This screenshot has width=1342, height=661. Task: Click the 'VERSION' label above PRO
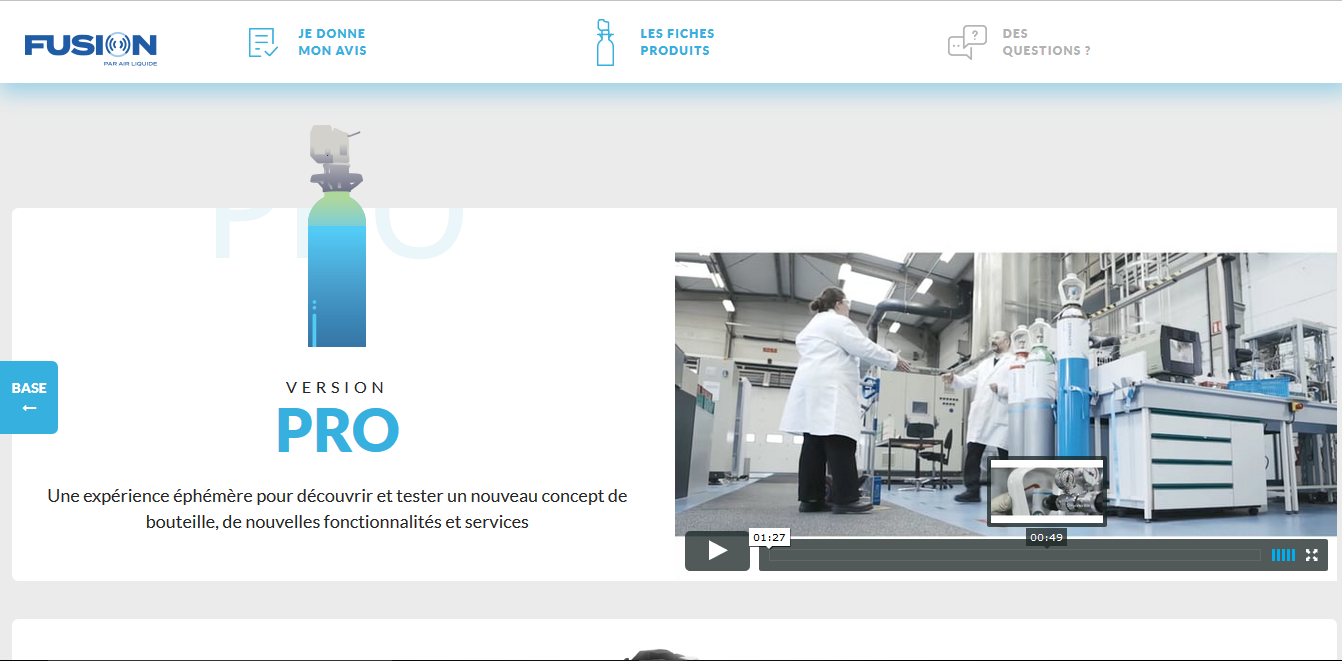336,387
